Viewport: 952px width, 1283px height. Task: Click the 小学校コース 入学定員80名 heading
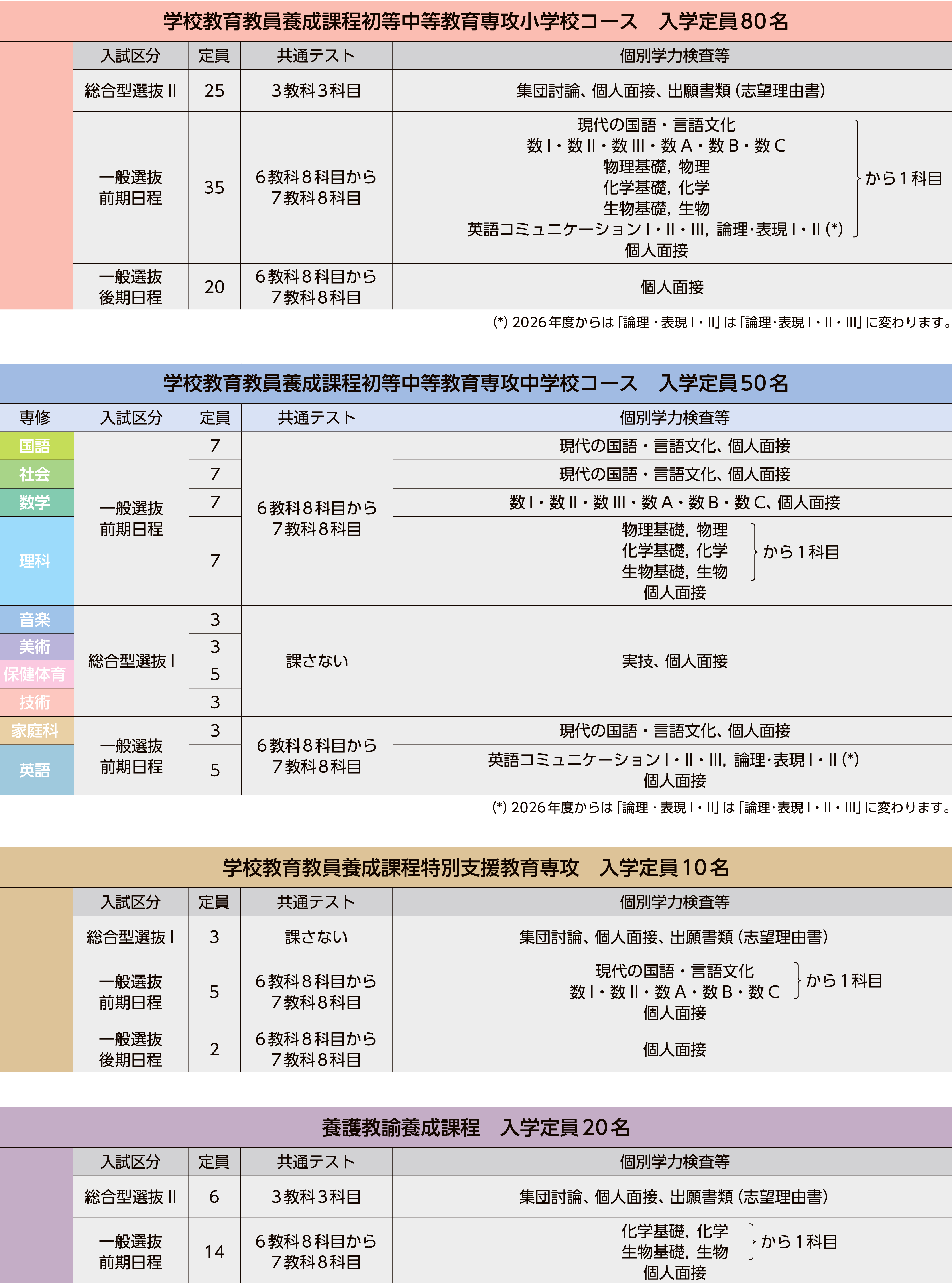476,21
